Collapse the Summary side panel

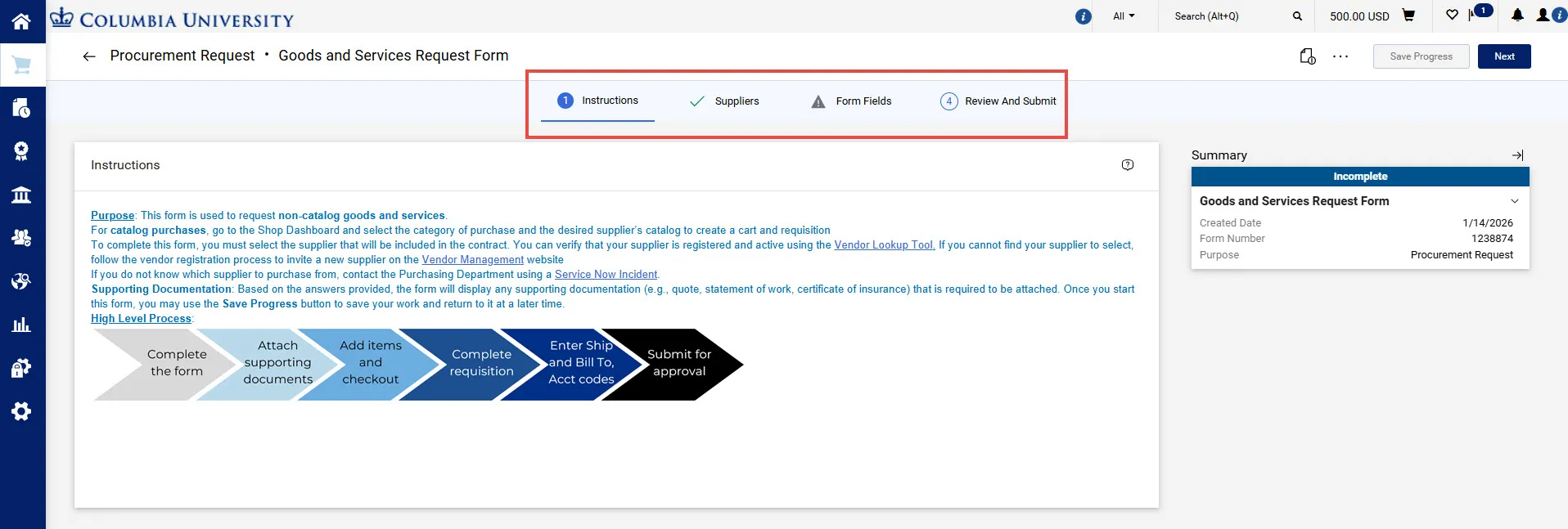click(1518, 155)
